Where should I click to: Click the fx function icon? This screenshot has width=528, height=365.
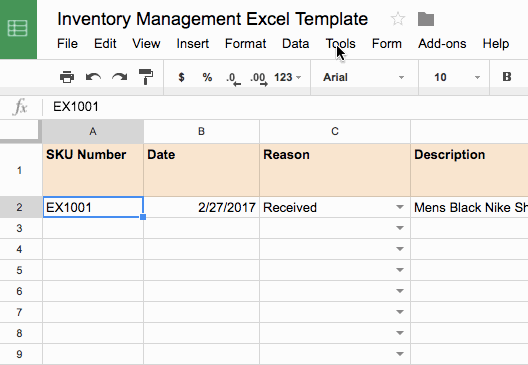[20, 107]
